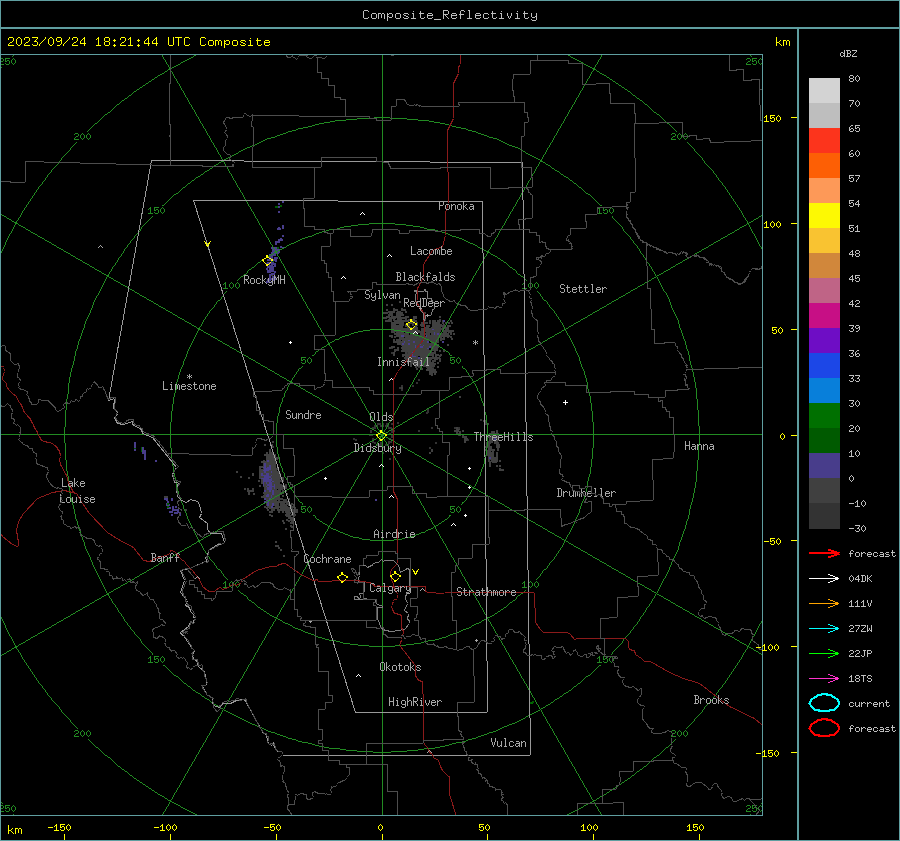Click the ThreeHills label

point(503,437)
